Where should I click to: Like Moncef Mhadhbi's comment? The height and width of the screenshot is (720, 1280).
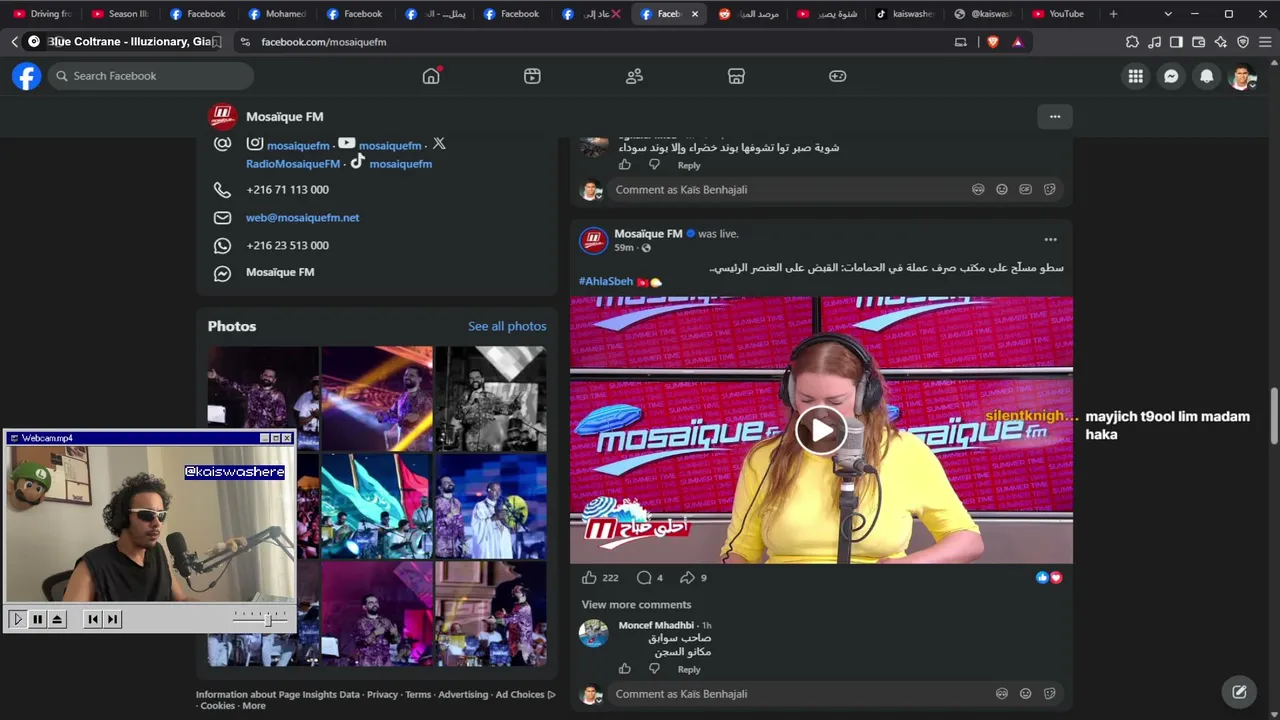[625, 668]
